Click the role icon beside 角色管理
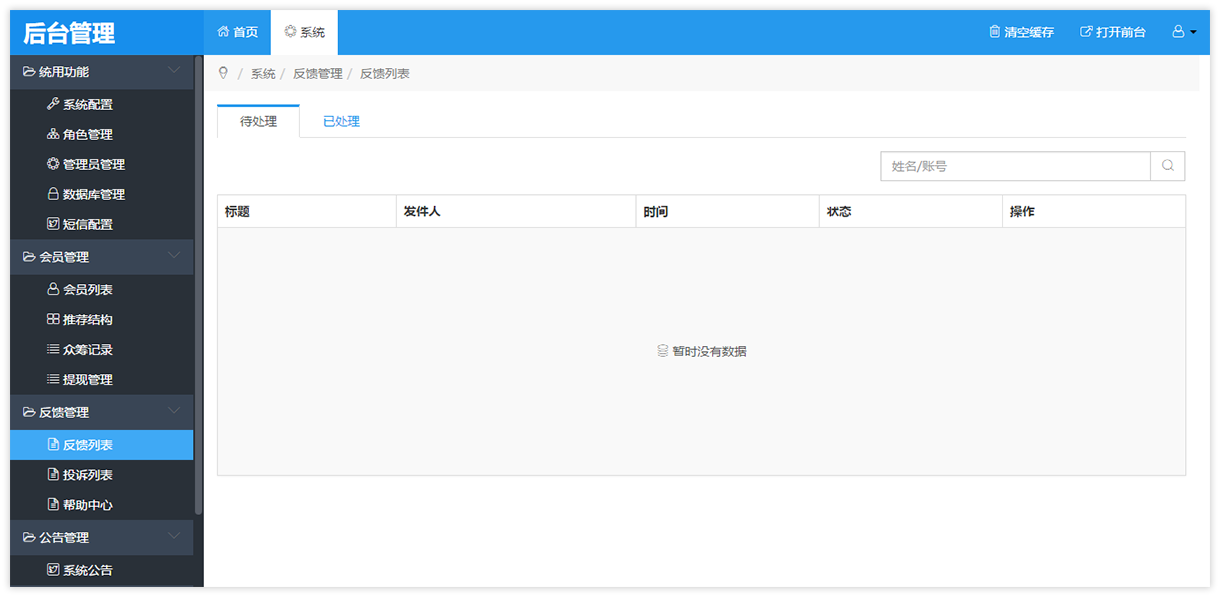Viewport: 1221px width, 598px height. [x=53, y=134]
